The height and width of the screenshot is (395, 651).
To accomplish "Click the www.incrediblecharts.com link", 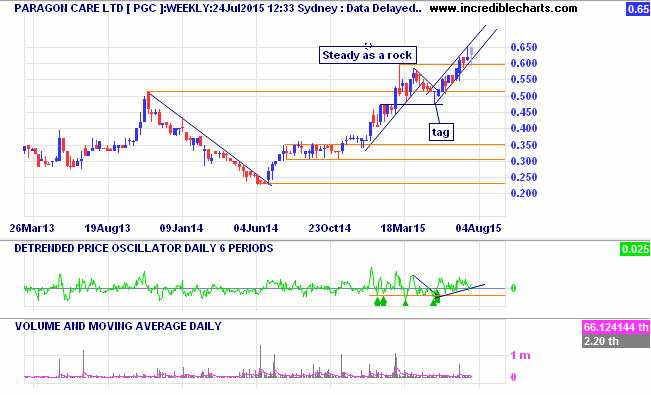I will tap(503, 8).
